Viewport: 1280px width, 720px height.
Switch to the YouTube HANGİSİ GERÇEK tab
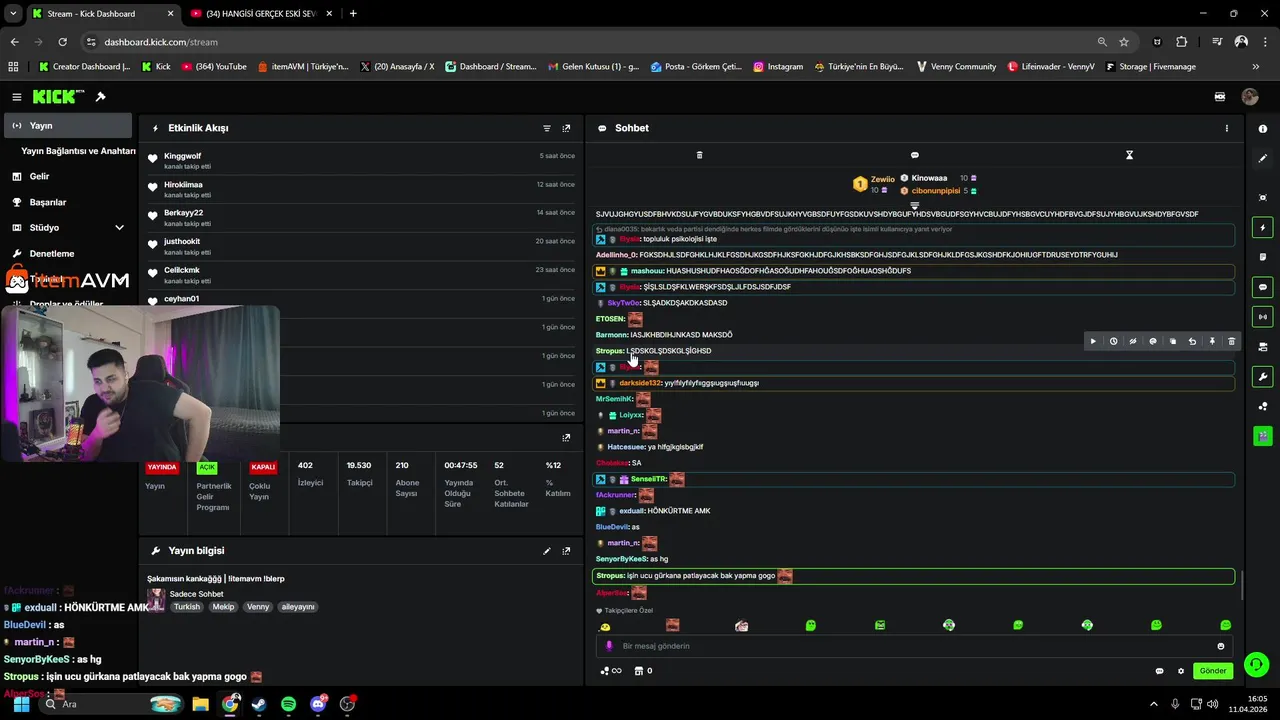point(262,14)
